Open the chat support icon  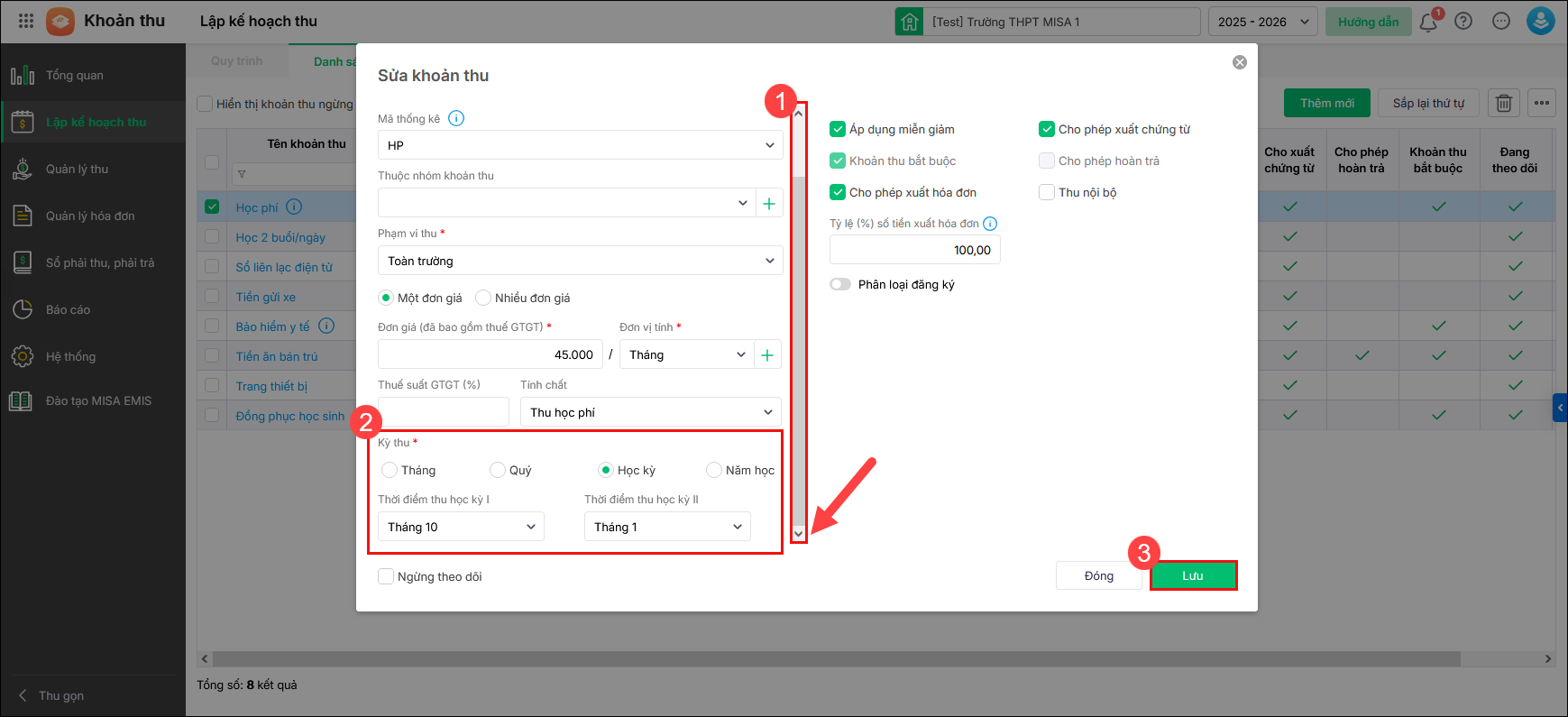pos(1501,22)
